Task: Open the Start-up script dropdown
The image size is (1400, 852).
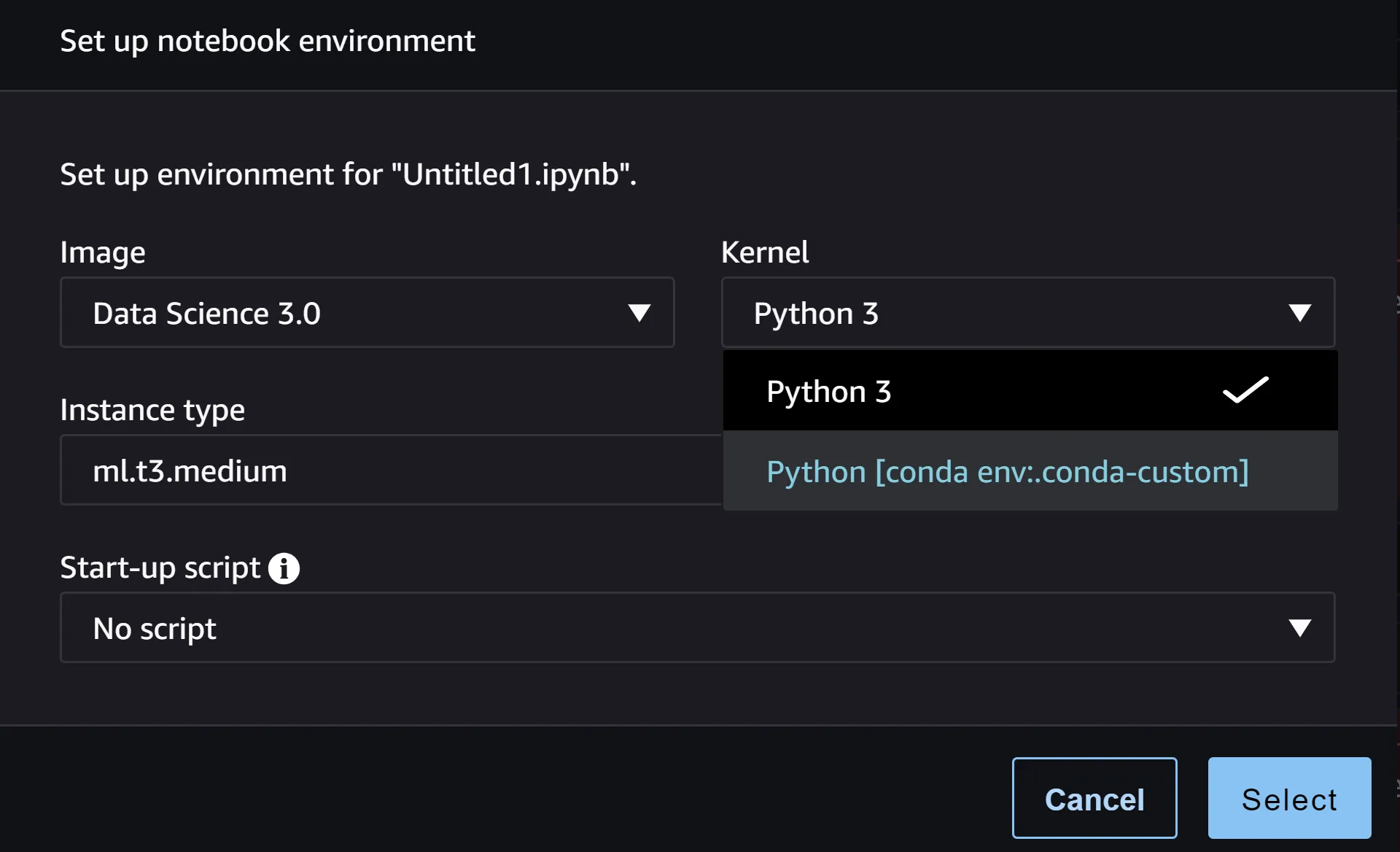Action: point(698,627)
